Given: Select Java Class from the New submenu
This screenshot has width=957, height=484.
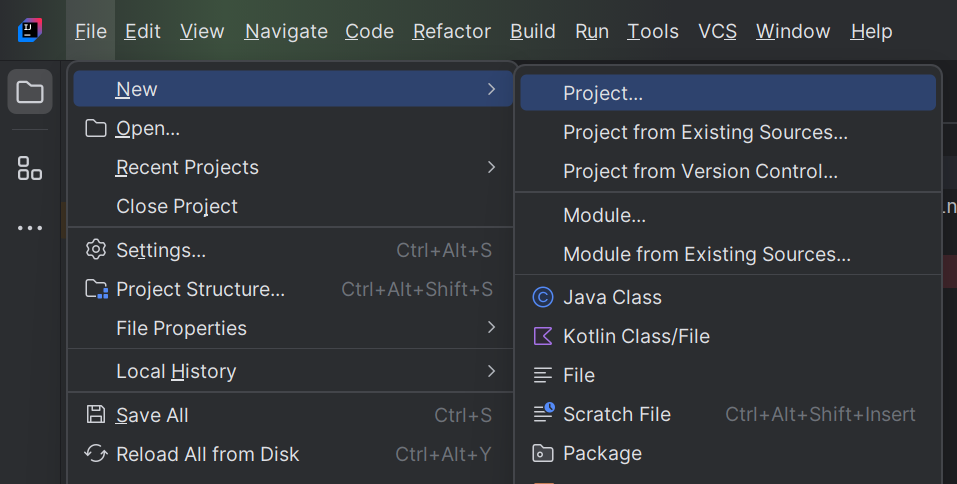Looking at the screenshot, I should point(612,297).
